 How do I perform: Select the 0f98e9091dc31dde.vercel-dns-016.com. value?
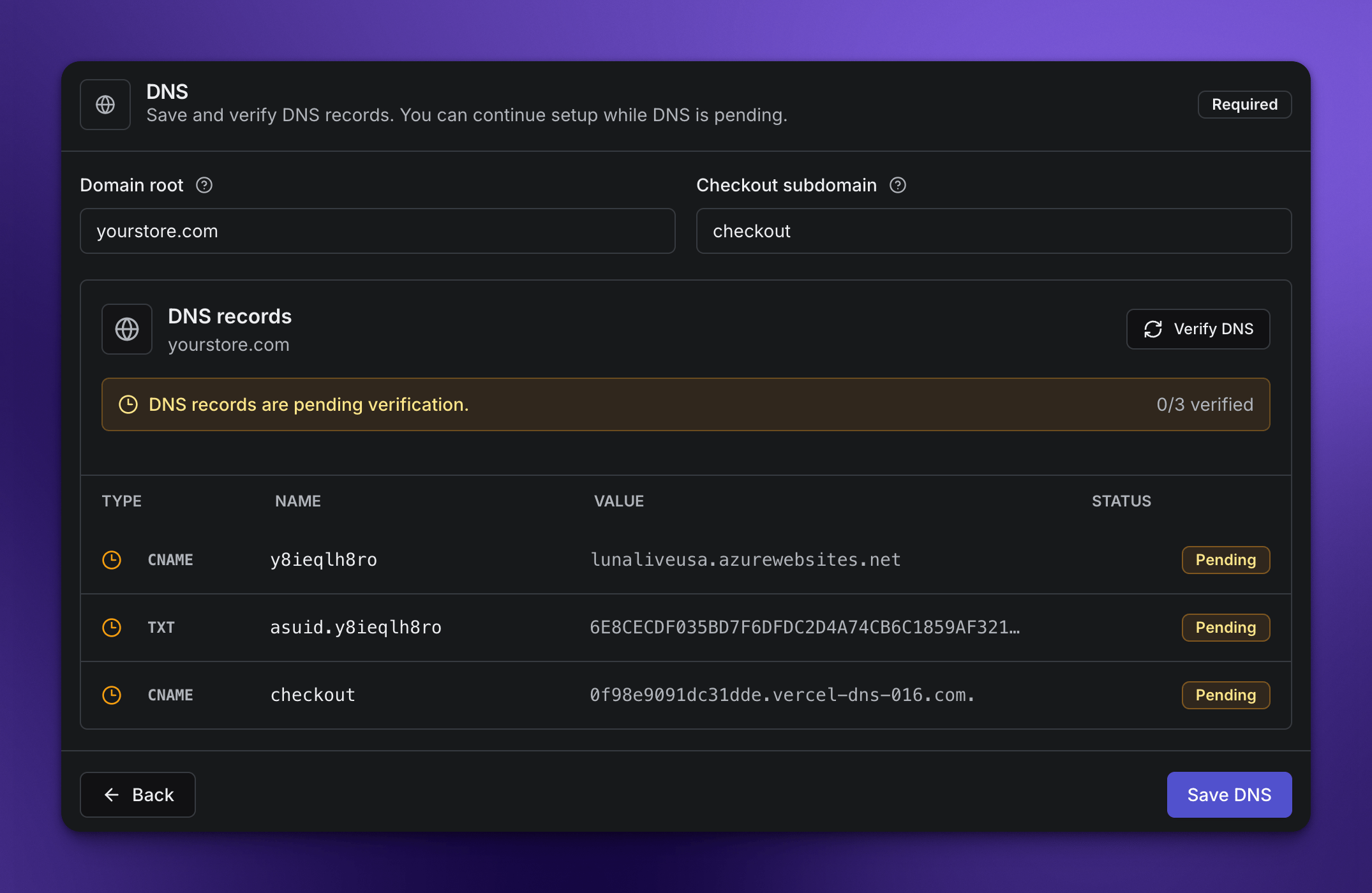782,695
